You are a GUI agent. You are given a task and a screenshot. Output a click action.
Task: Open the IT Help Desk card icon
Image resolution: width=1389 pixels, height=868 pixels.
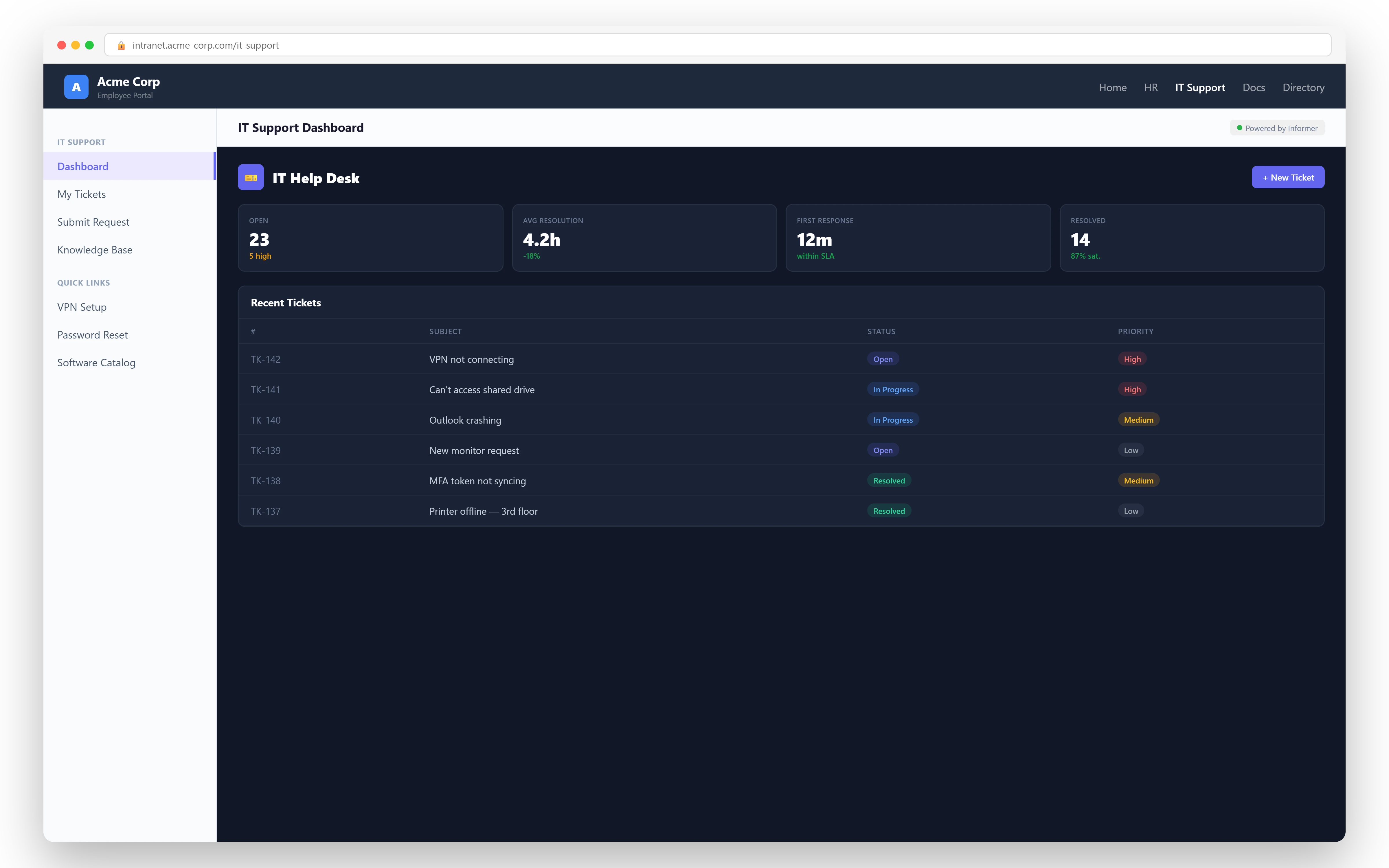point(250,177)
